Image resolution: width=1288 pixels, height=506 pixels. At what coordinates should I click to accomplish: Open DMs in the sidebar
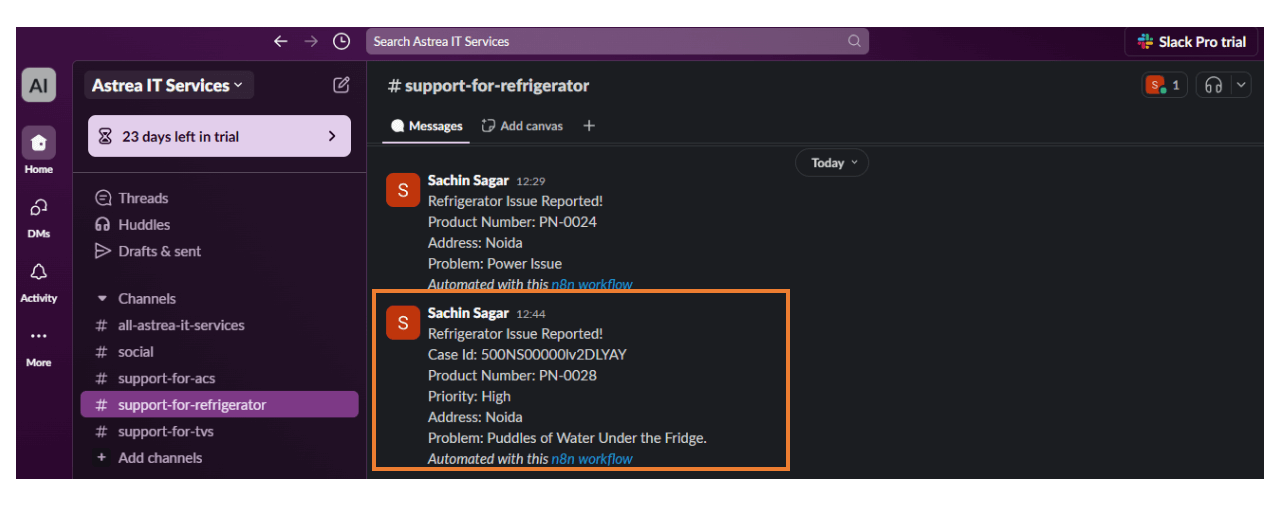(39, 216)
